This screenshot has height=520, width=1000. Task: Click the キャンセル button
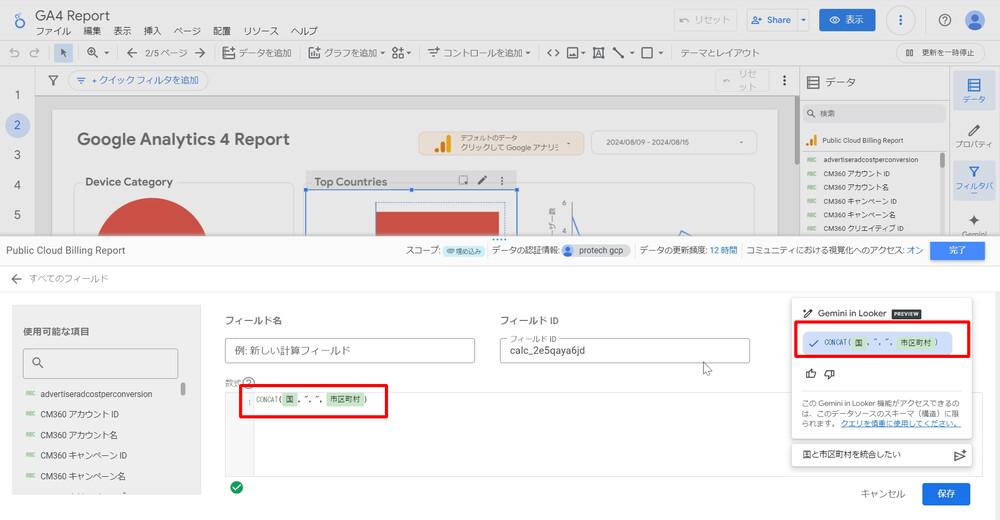tap(883, 494)
